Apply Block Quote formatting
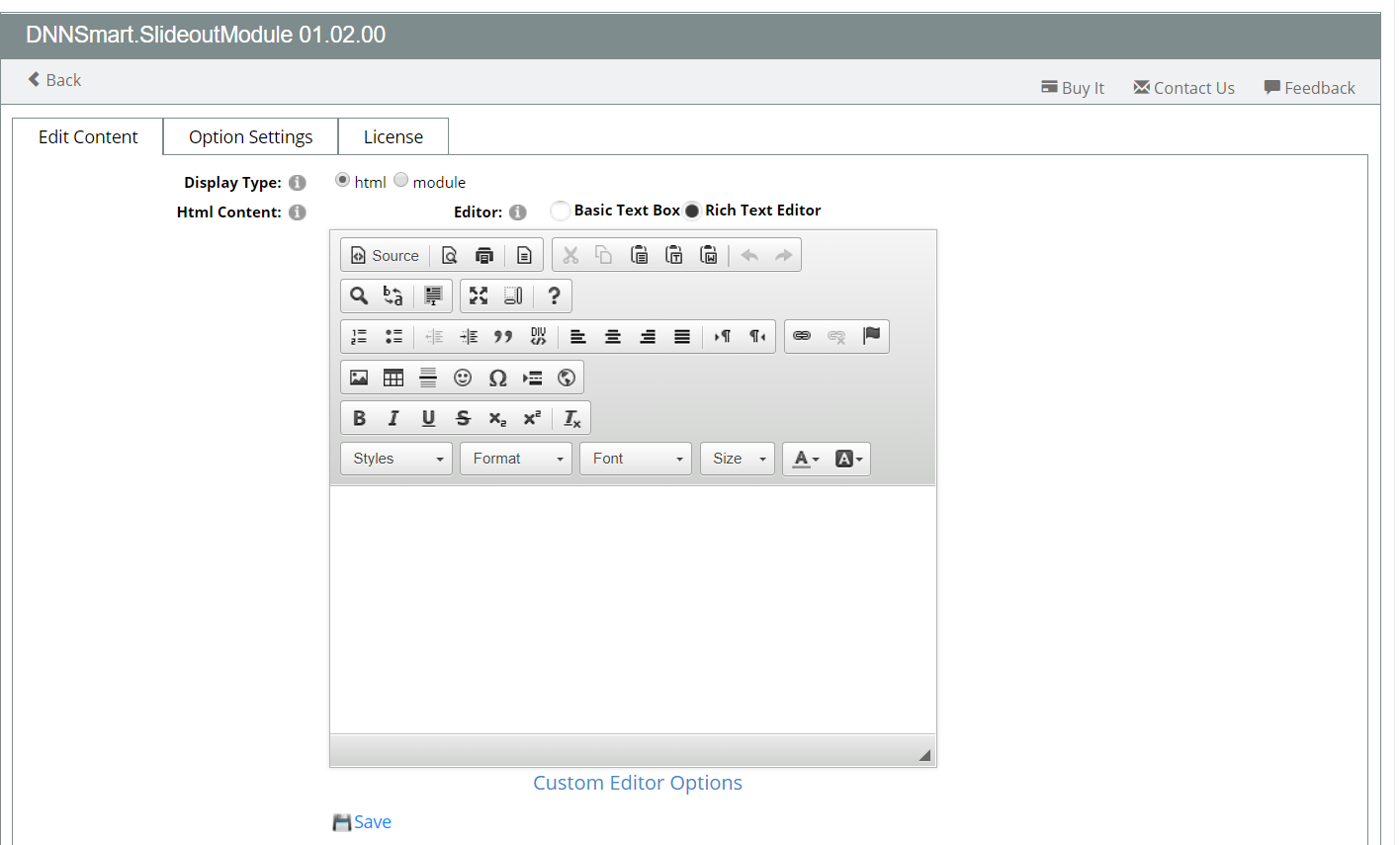This screenshot has height=845, width=1400. tap(503, 336)
